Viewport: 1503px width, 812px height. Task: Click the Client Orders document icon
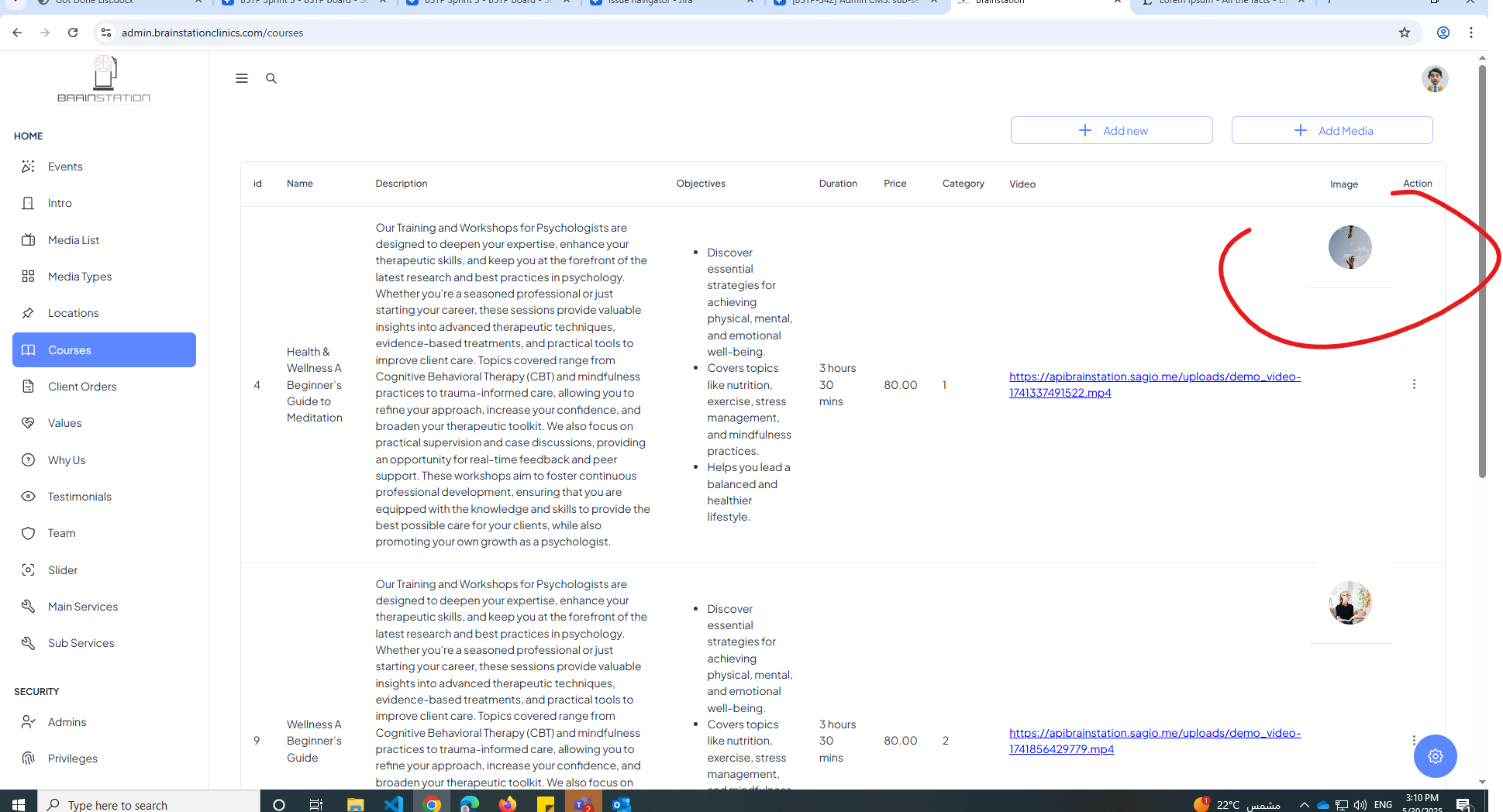pos(29,387)
